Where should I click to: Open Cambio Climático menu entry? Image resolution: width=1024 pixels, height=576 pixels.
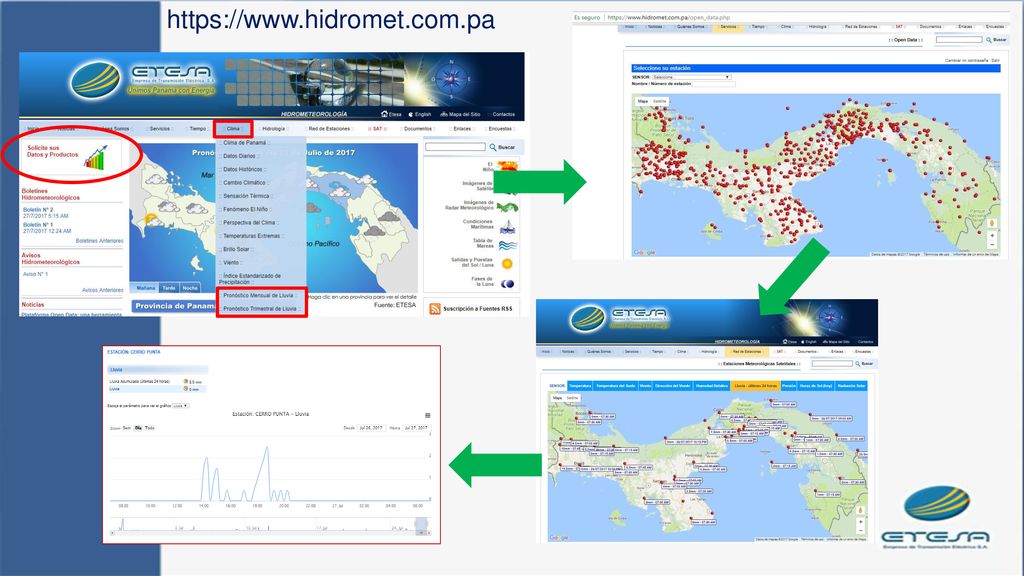[x=245, y=183]
